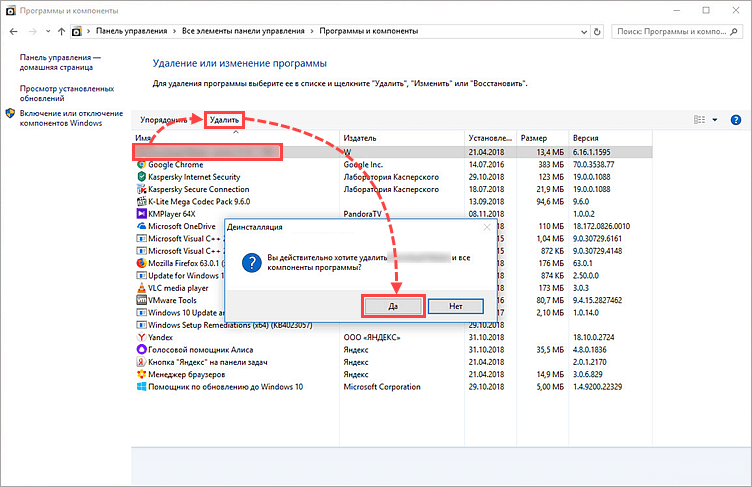Click version 6.16.1.1595 in selected row
Image resolution: width=752 pixels, height=487 pixels.
591,152
